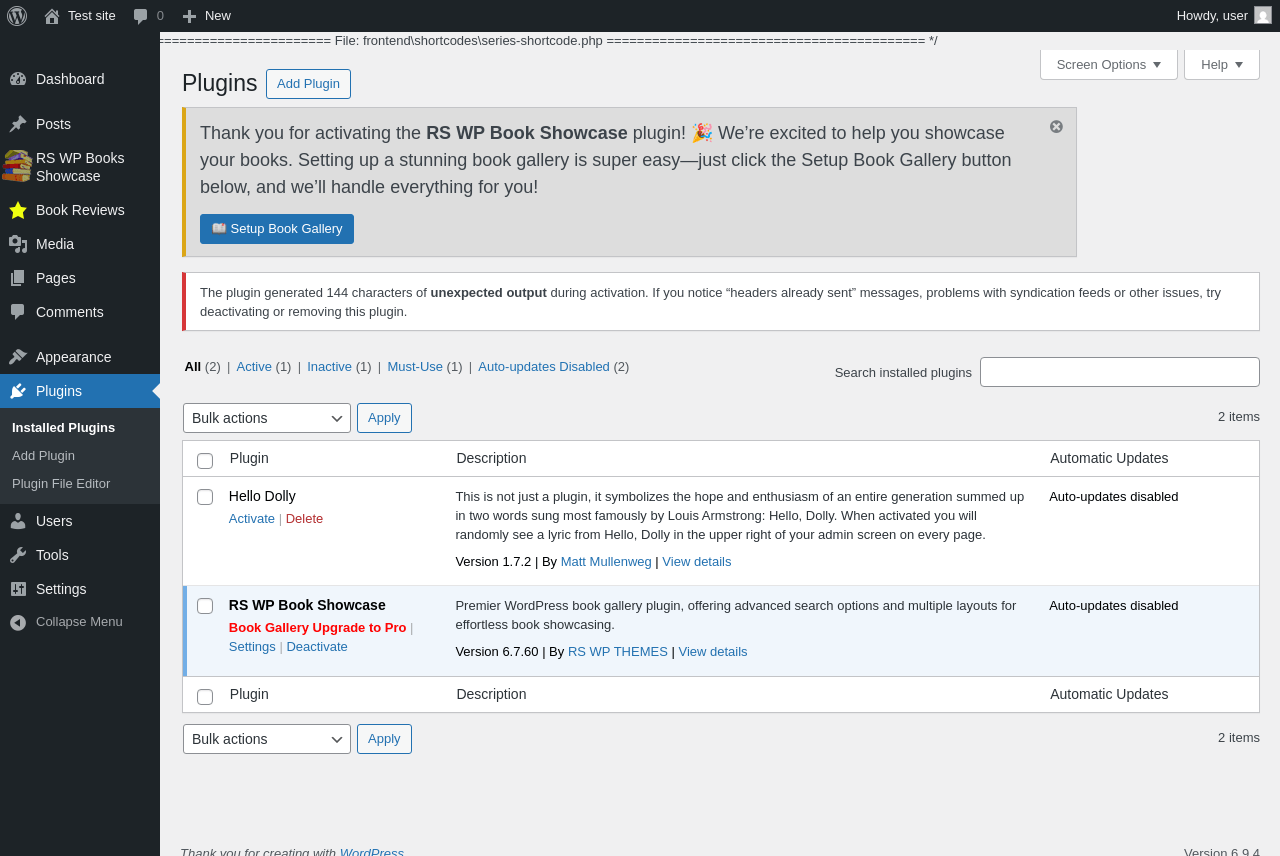This screenshot has width=1280, height=856.
Task: Click the WordPress logo icon
Action: (17, 16)
